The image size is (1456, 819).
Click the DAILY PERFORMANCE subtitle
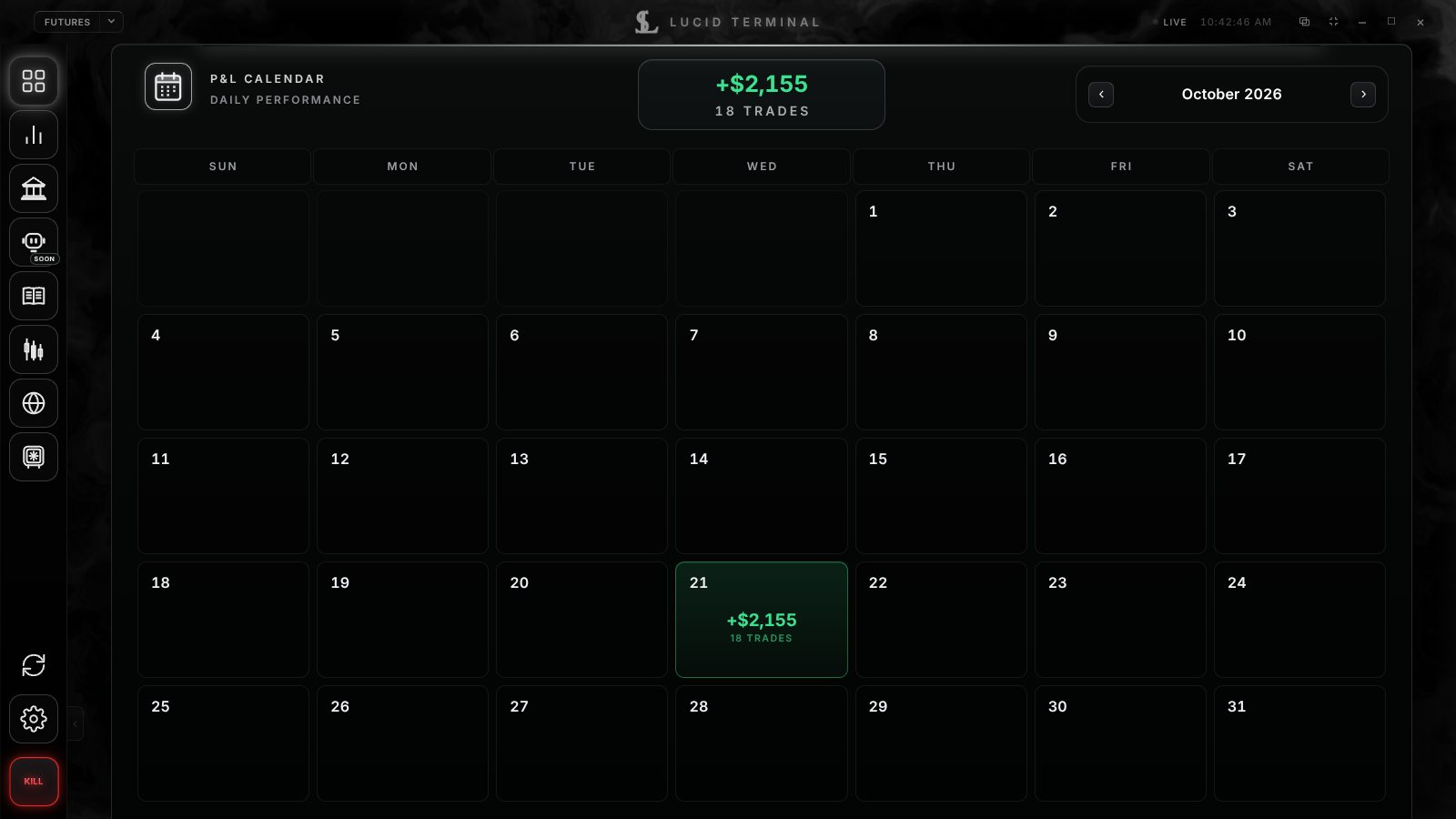coord(285,100)
